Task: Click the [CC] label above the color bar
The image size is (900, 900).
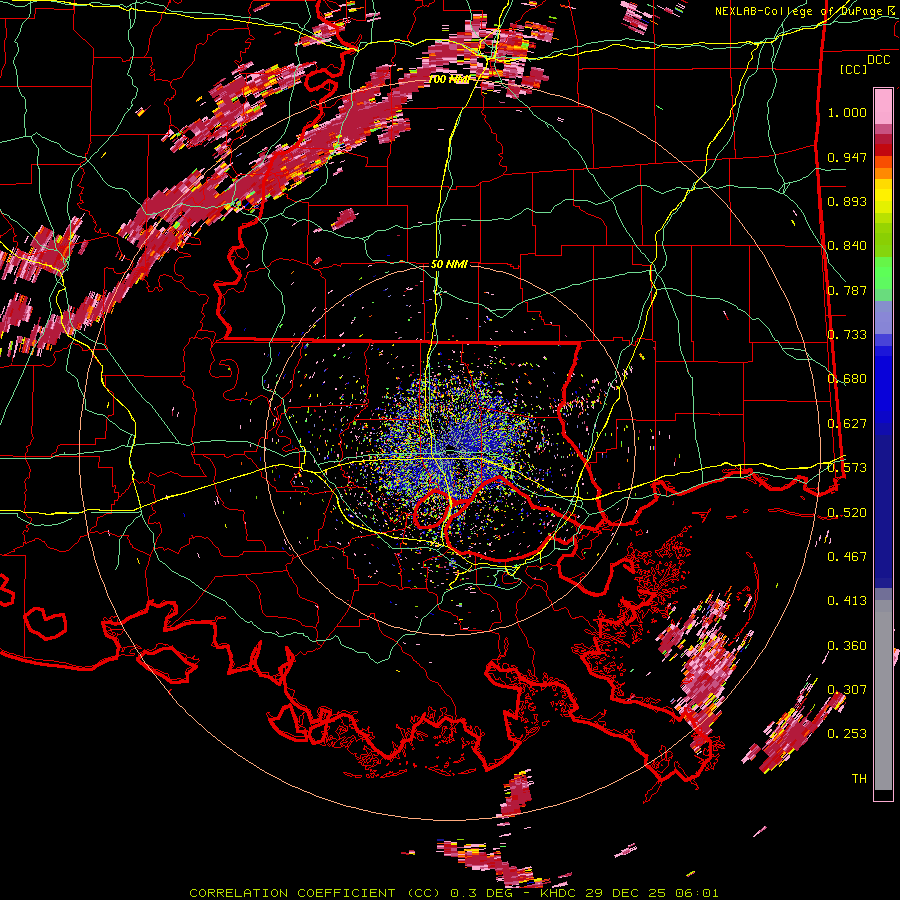Action: pyautogui.click(x=853, y=69)
